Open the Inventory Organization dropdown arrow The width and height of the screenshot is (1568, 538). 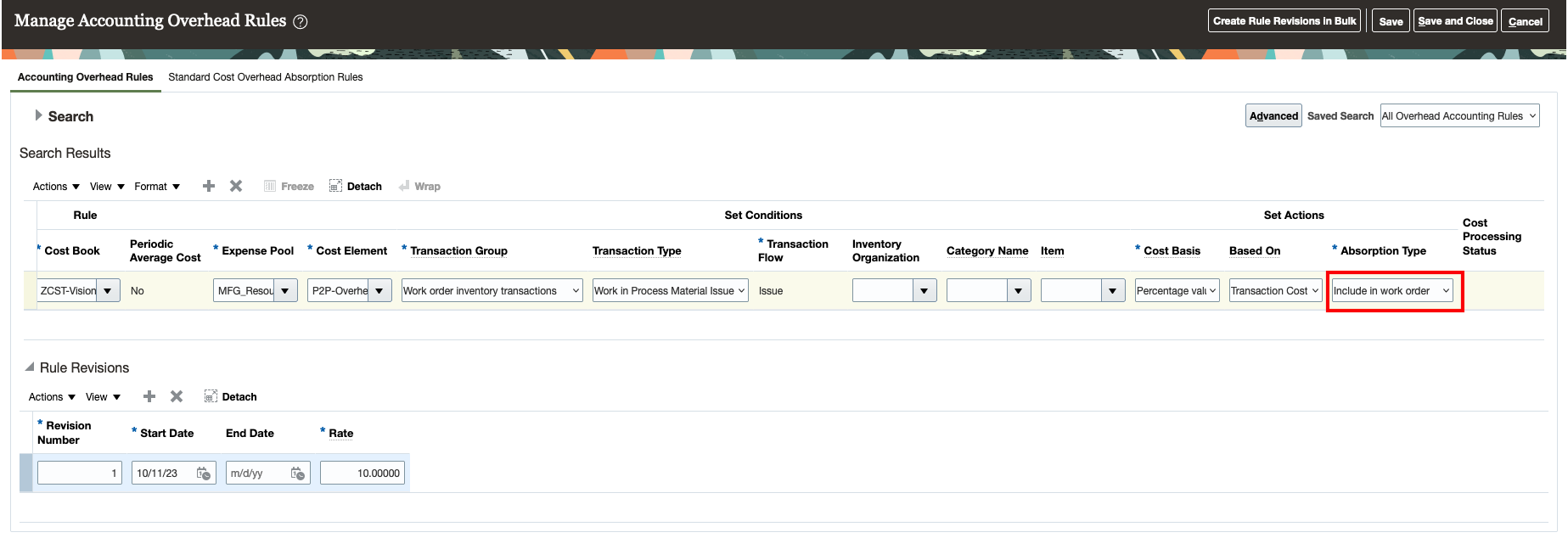[x=925, y=291]
